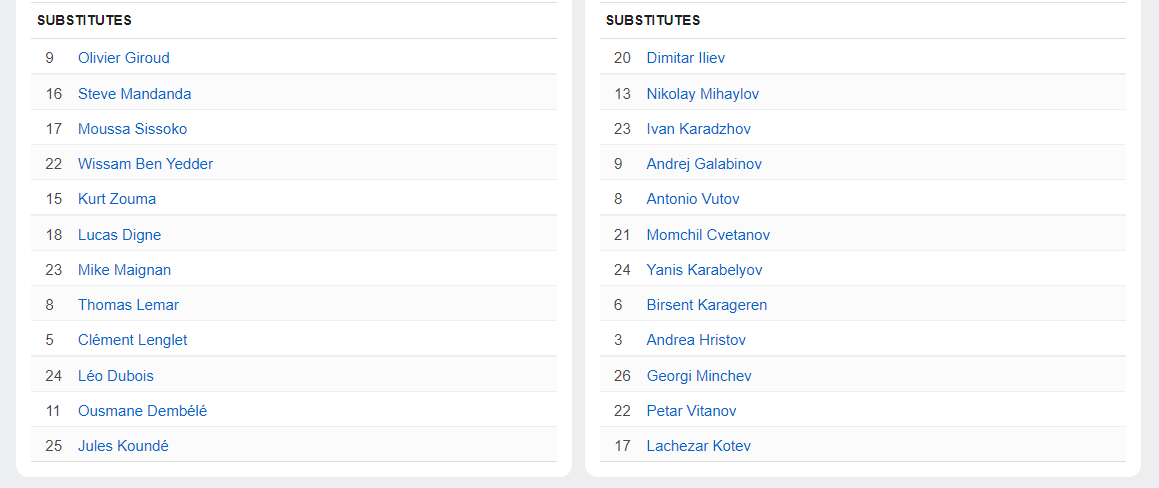
Task: Select Antonio Vutov from the substitutes
Action: [x=693, y=199]
